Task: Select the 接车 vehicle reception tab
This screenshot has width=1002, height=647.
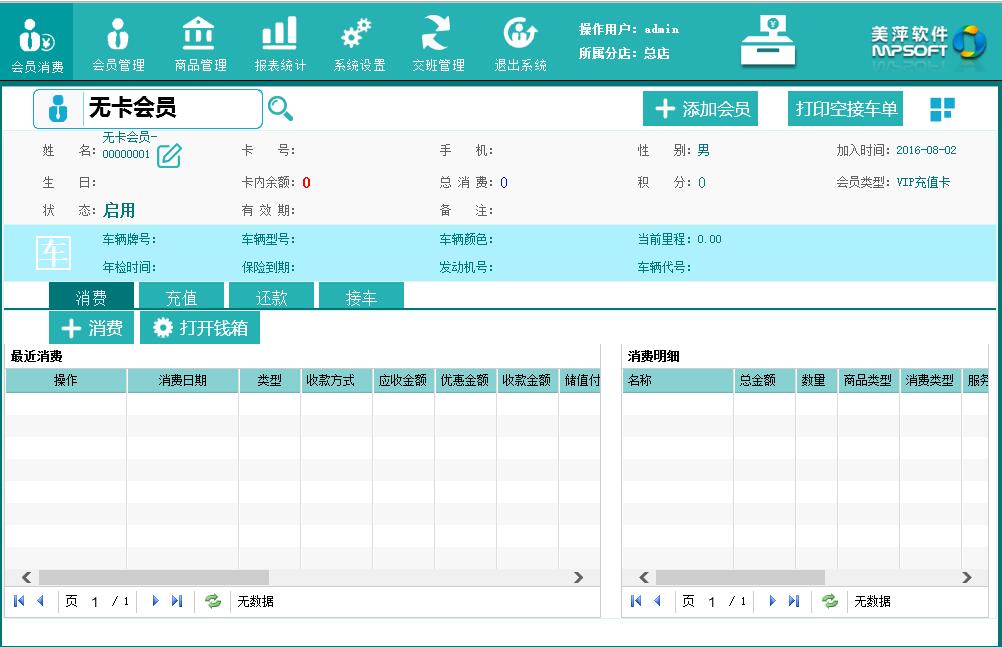Action: [361, 297]
